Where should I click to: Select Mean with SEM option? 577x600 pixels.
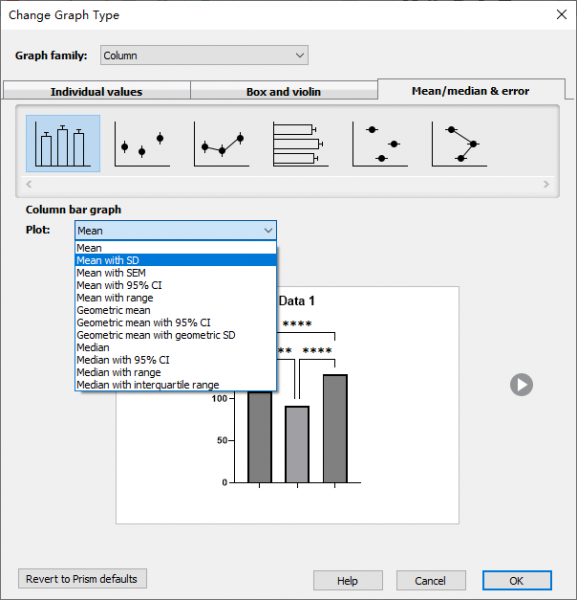tap(176, 273)
